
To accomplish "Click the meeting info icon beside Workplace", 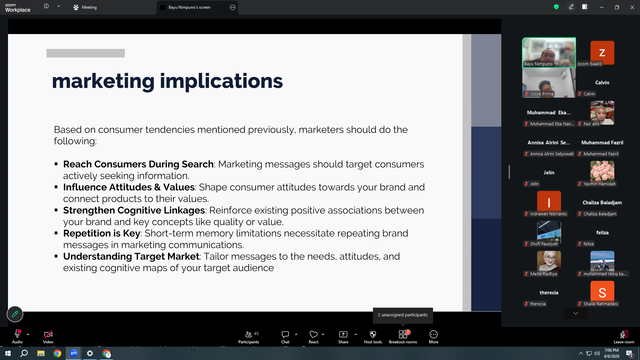I will pyautogui.click(x=46, y=7).
